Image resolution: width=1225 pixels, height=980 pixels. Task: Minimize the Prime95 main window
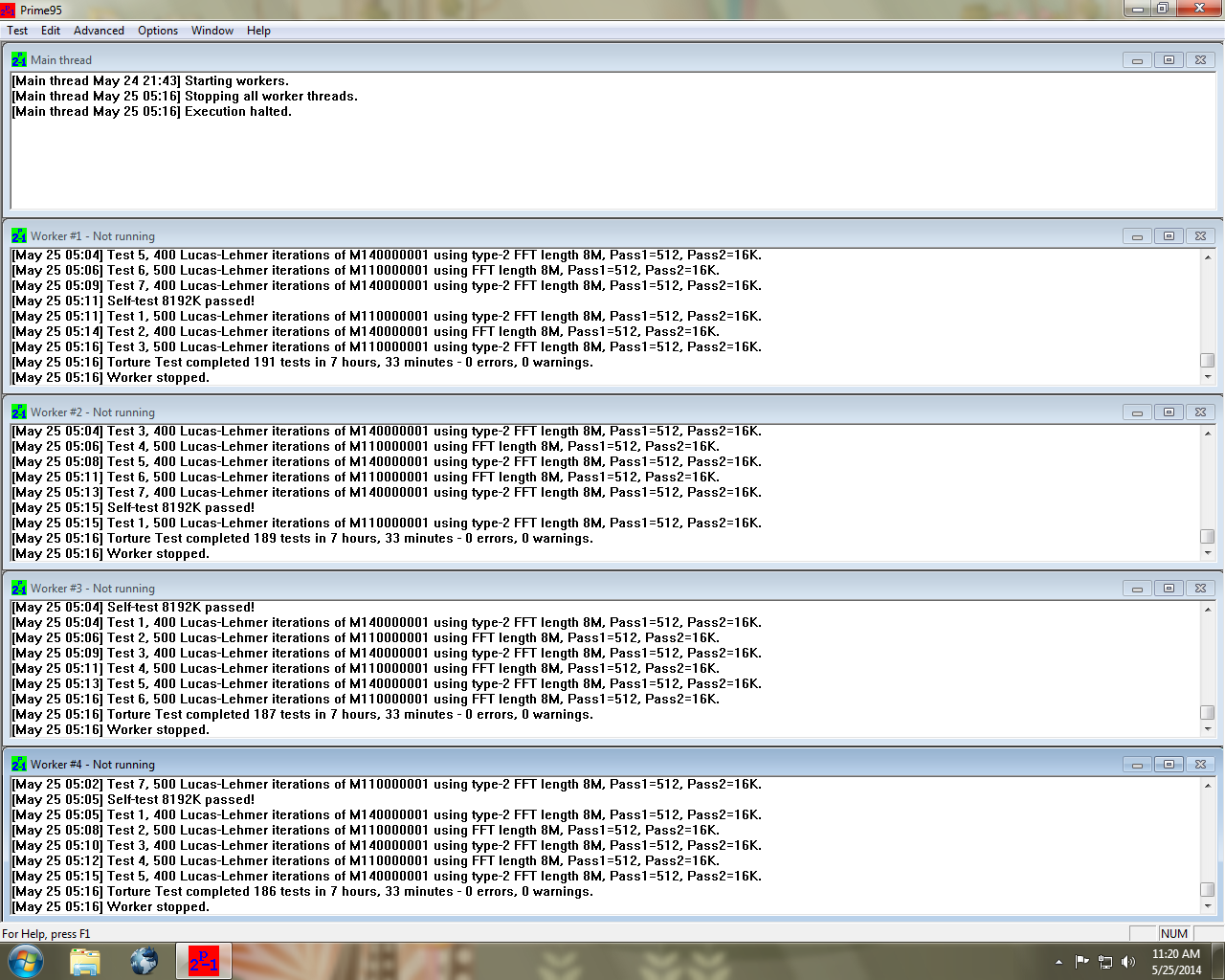(x=1137, y=9)
